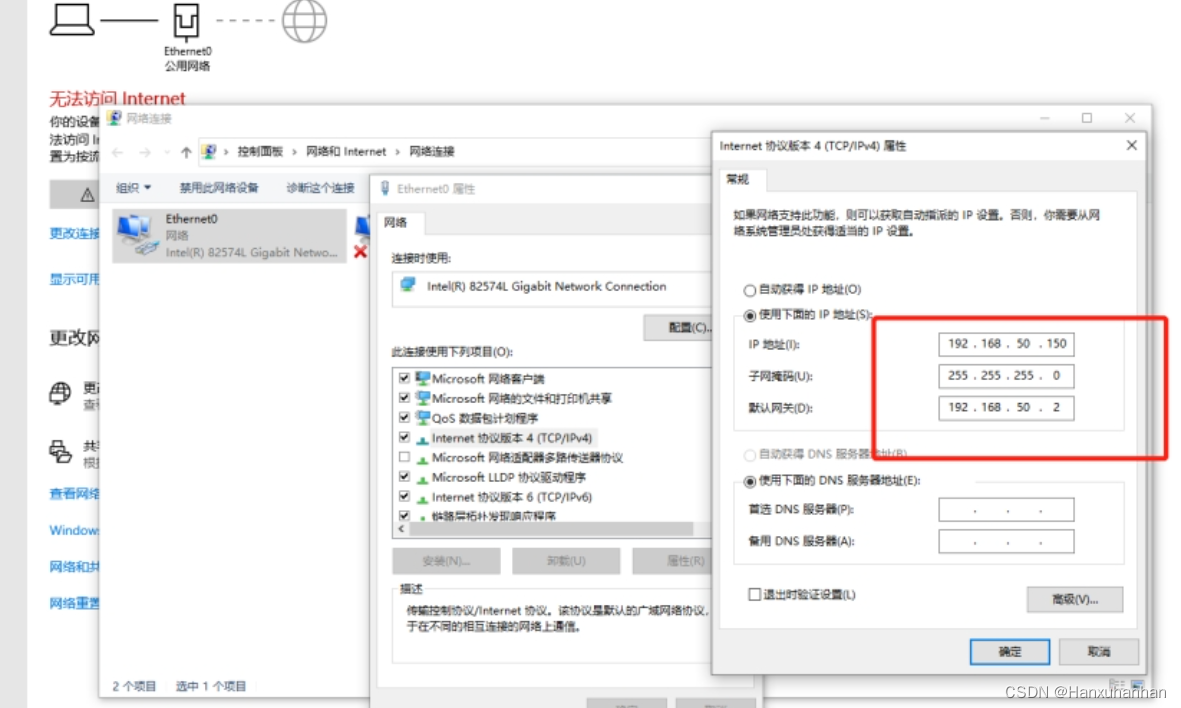The height and width of the screenshot is (708, 1181).
Task: Click 网络连接 breadcrumb in address bar
Action: coord(432,151)
